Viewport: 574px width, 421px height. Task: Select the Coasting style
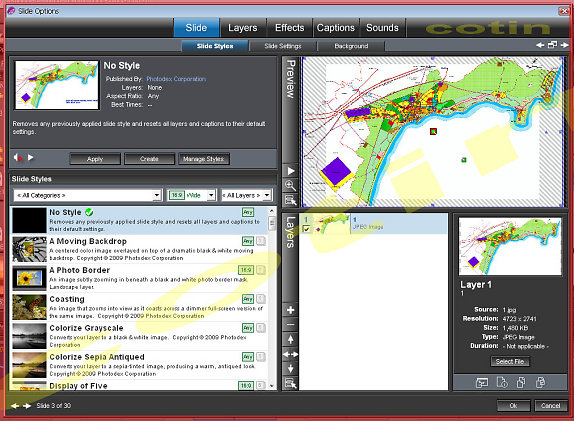(139, 307)
